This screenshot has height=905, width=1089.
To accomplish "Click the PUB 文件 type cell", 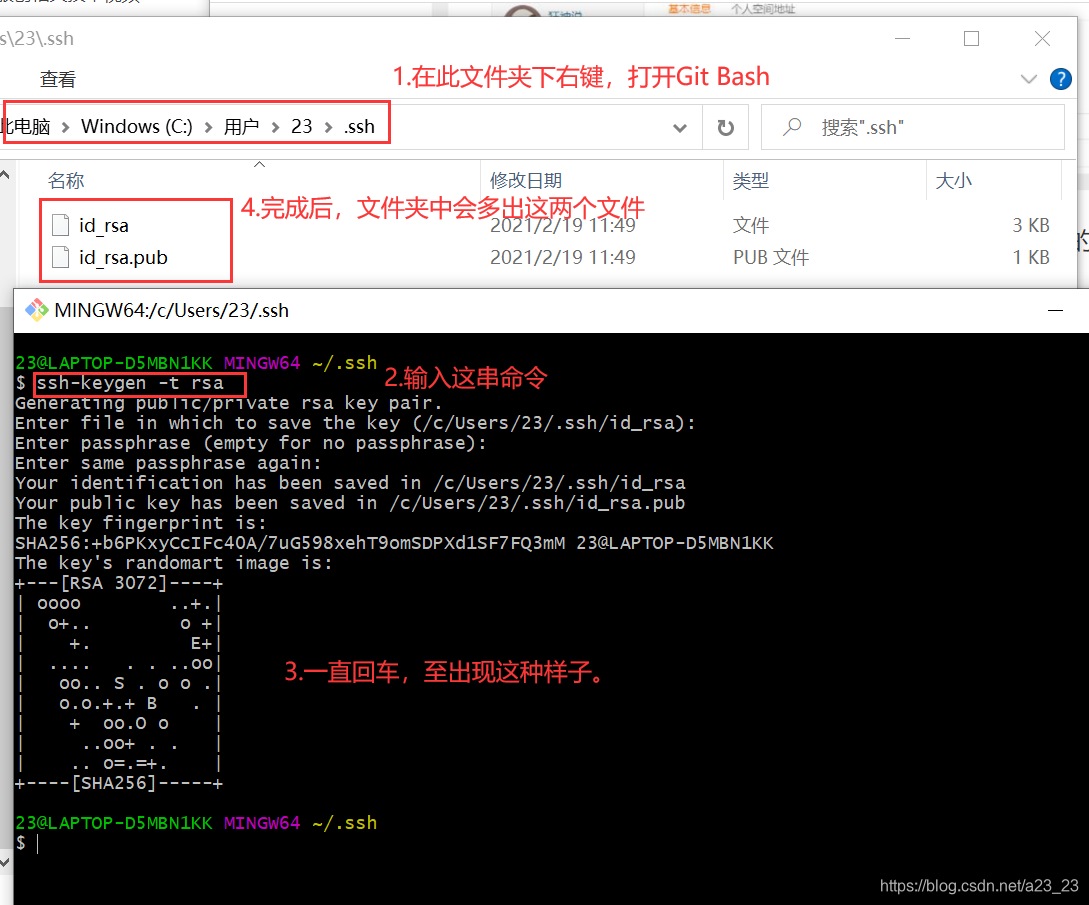I will point(771,257).
